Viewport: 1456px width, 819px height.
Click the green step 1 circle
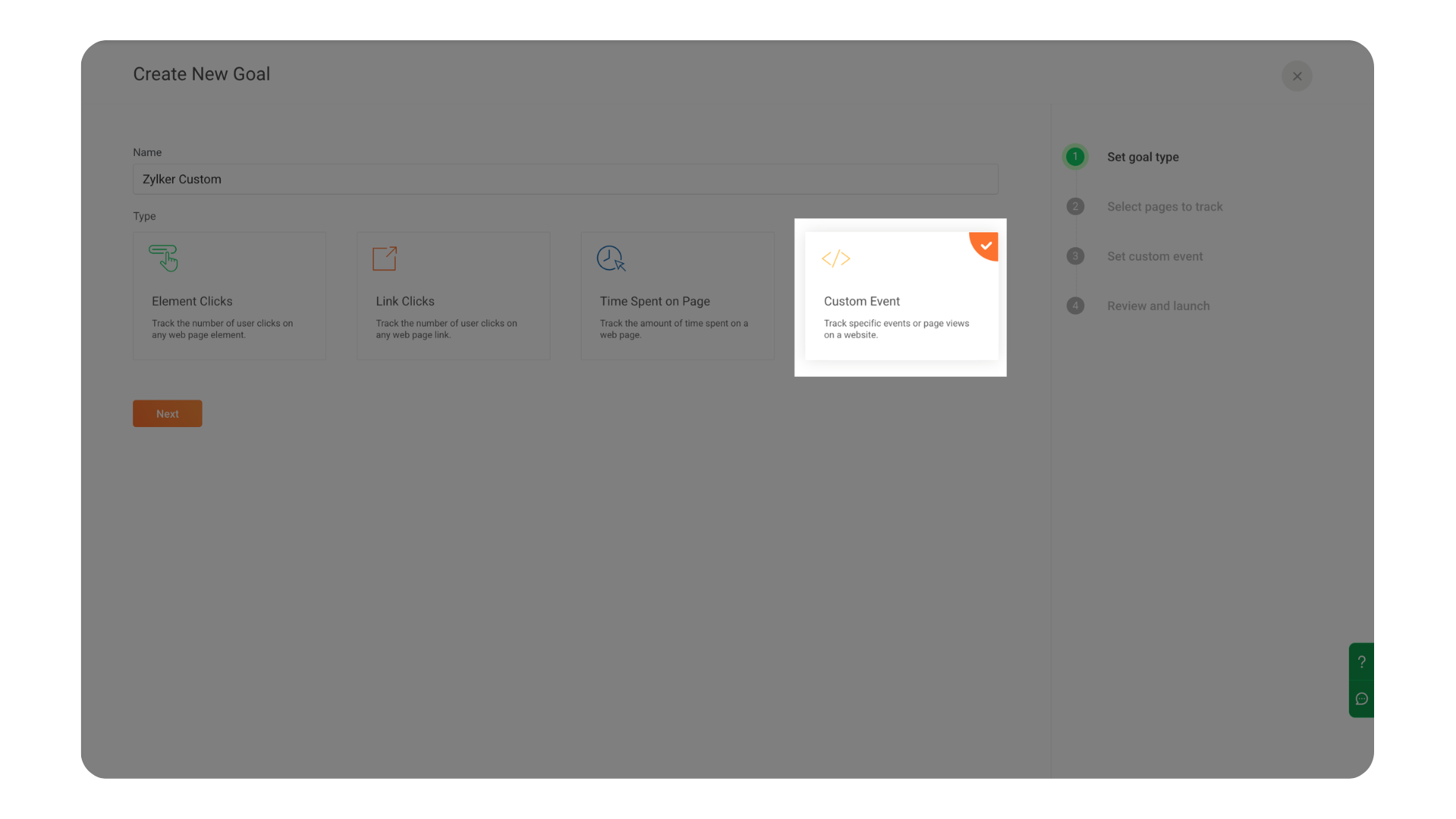1075,157
